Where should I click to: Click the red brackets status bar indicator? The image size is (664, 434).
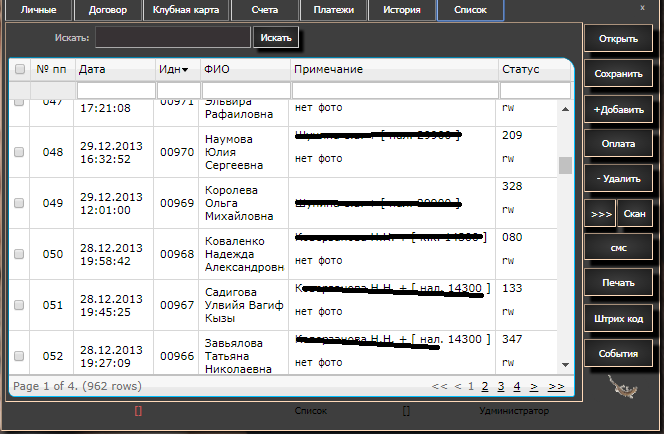click(x=138, y=411)
